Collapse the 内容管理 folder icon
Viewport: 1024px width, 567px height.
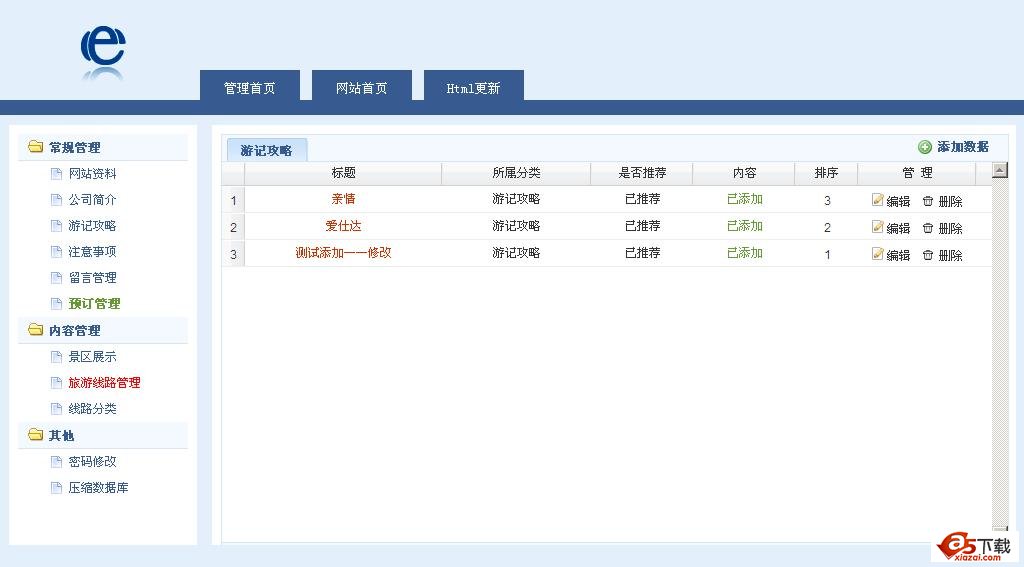[35, 330]
